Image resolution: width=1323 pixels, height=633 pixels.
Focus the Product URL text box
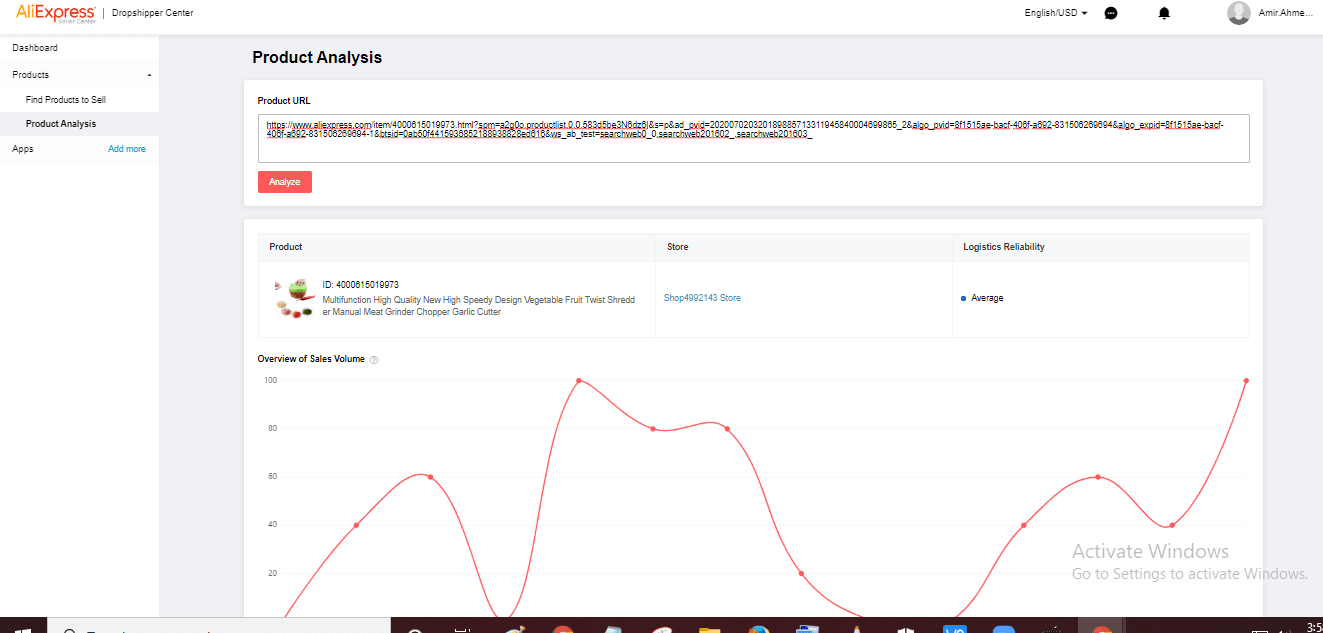753,138
